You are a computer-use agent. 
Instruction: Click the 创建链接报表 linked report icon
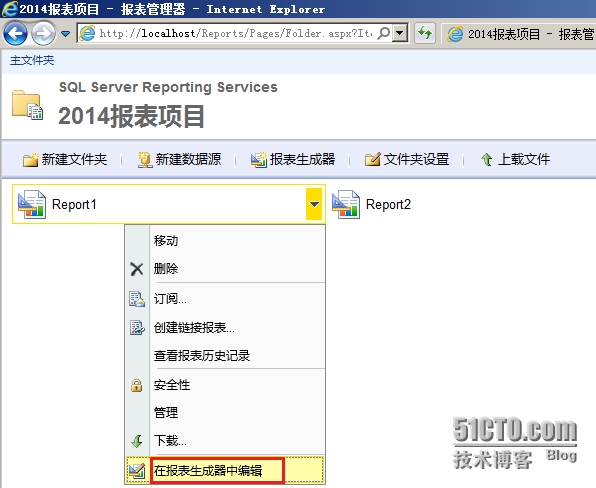coord(137,328)
